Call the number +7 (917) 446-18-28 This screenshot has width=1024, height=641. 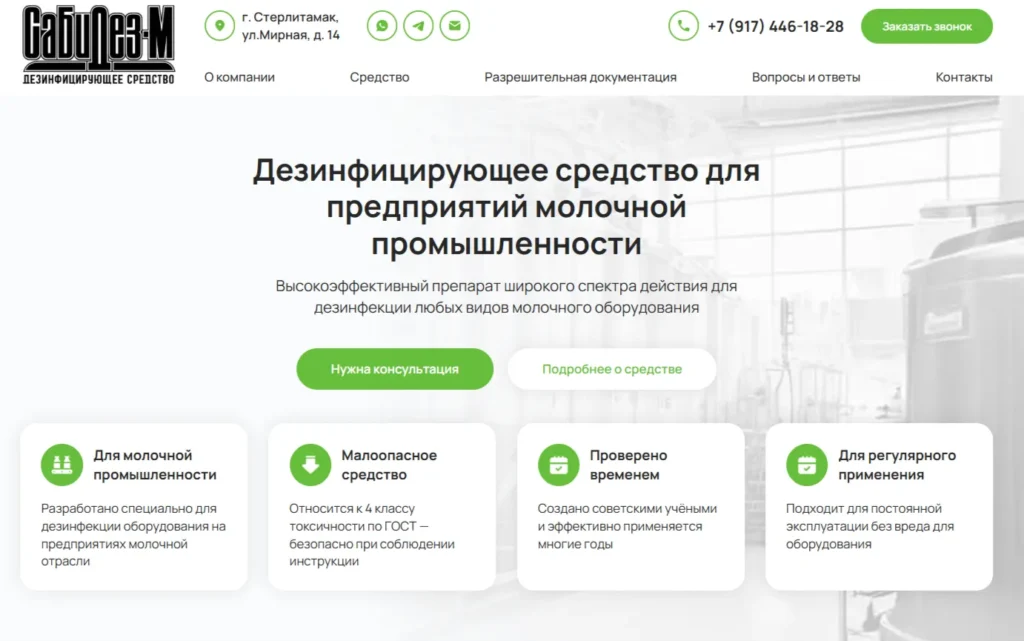(775, 27)
